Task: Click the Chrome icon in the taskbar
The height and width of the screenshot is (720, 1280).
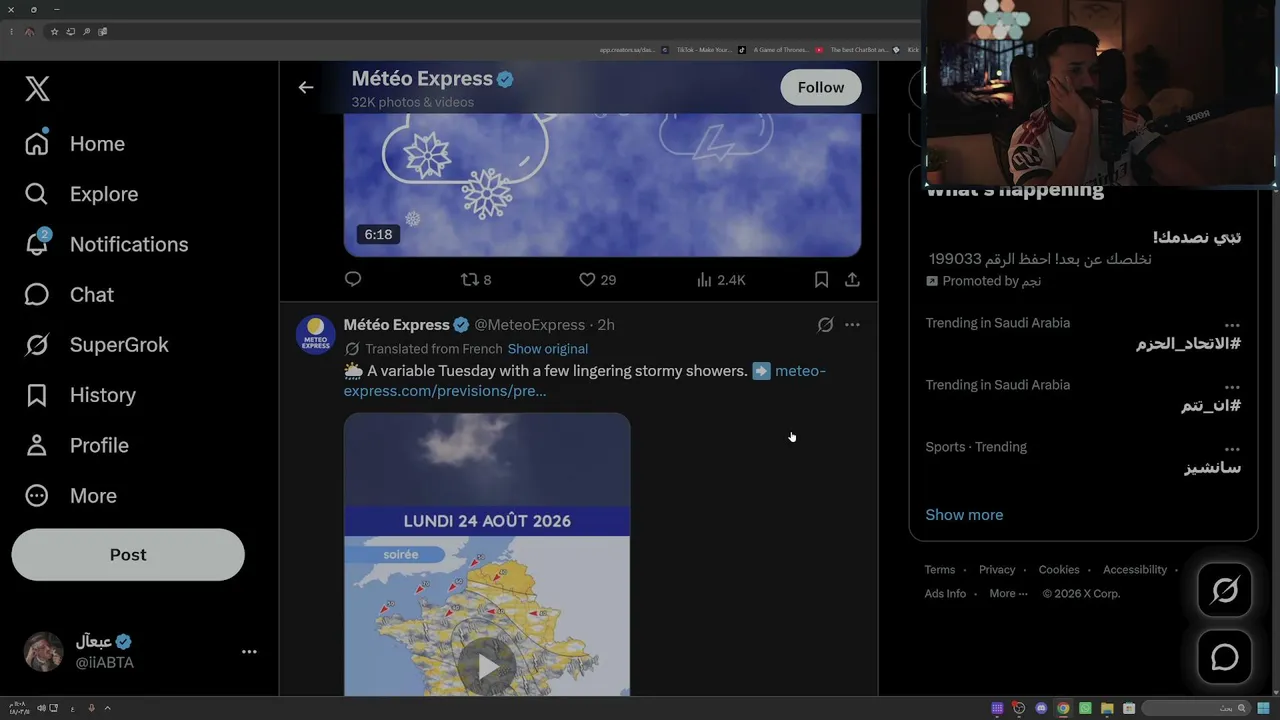Action: (x=1063, y=709)
